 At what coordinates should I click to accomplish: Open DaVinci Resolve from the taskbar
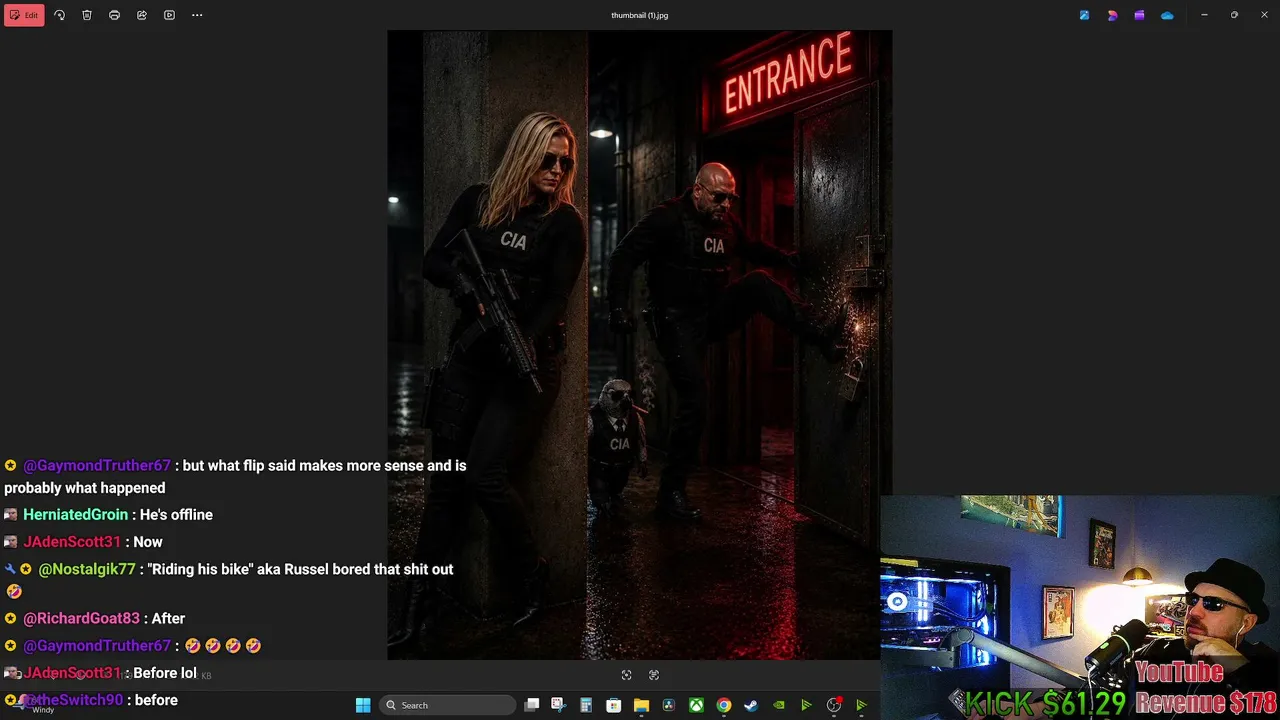(x=668, y=705)
